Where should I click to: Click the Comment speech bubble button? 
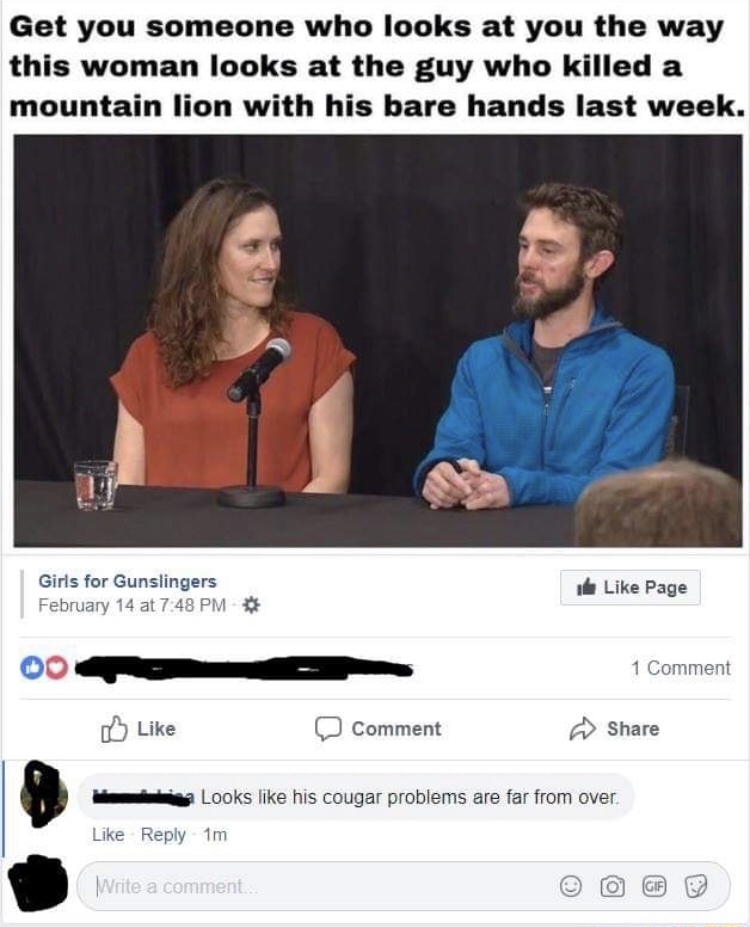378,729
